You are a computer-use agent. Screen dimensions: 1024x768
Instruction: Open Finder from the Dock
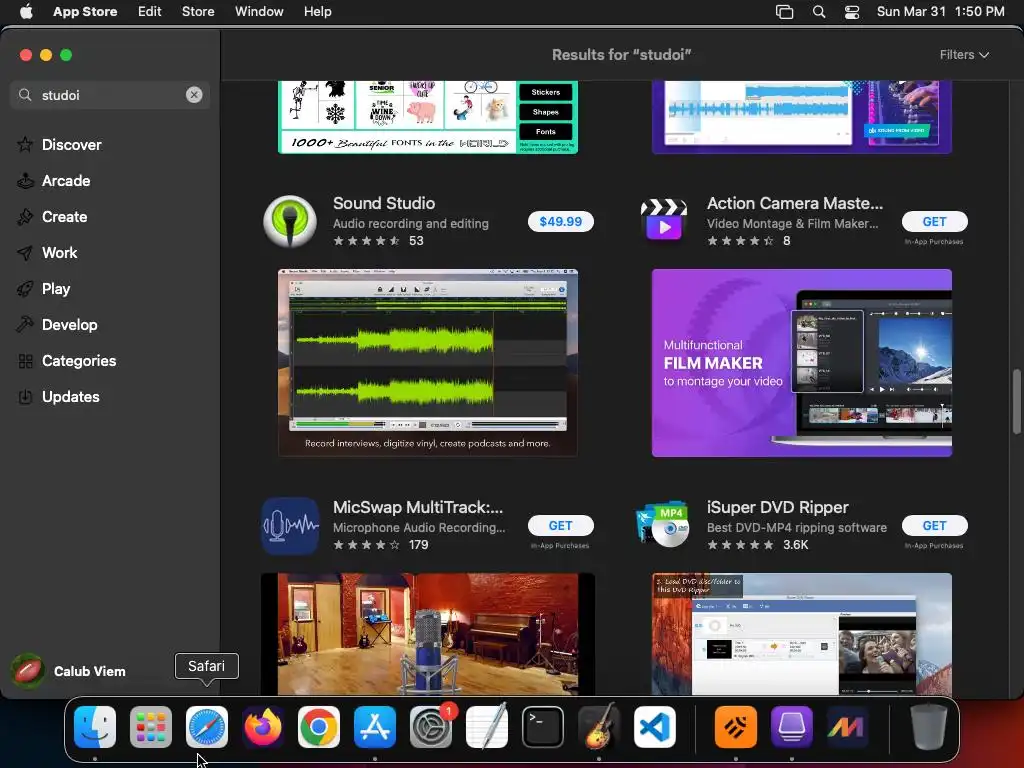click(95, 727)
